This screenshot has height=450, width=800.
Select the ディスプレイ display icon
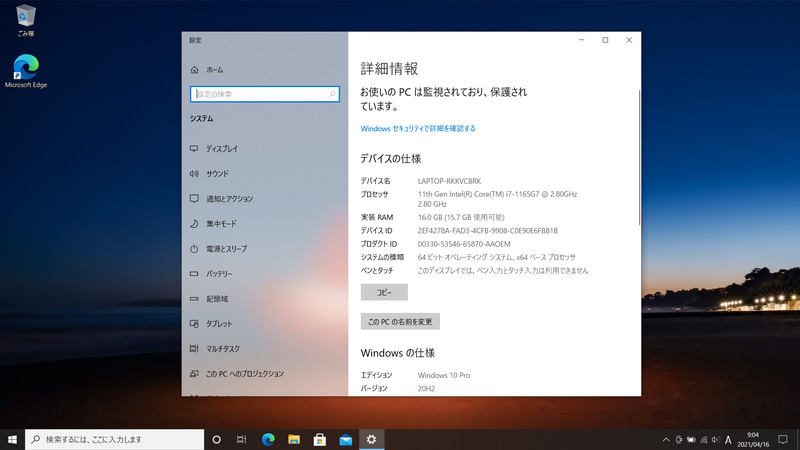coord(194,148)
